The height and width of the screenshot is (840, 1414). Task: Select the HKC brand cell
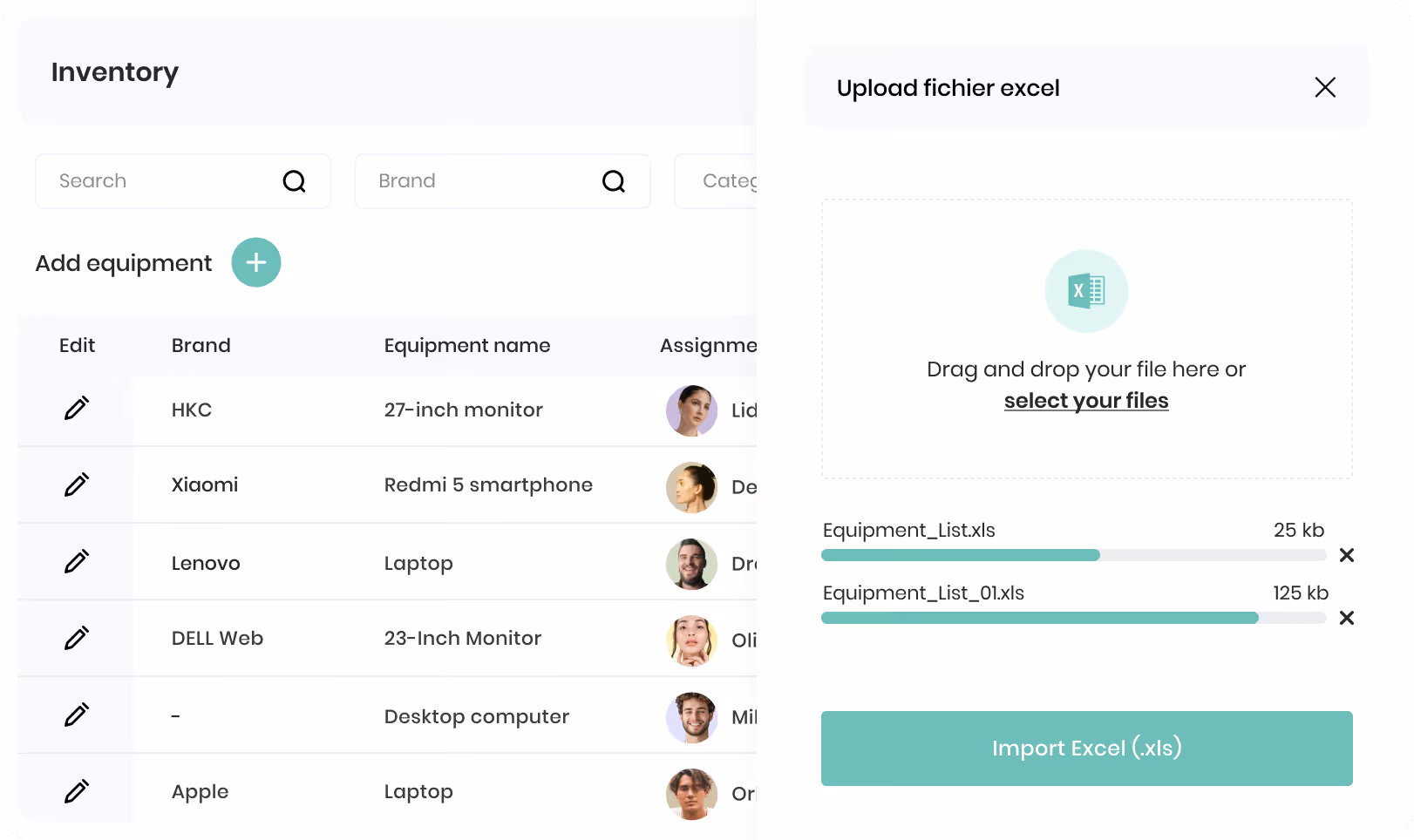(x=192, y=410)
